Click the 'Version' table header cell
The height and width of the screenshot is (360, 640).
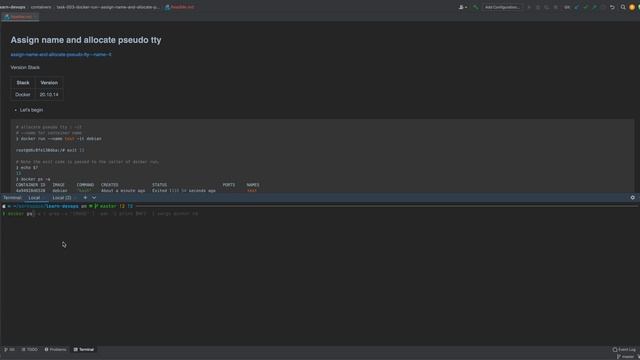pyautogui.click(x=49, y=82)
